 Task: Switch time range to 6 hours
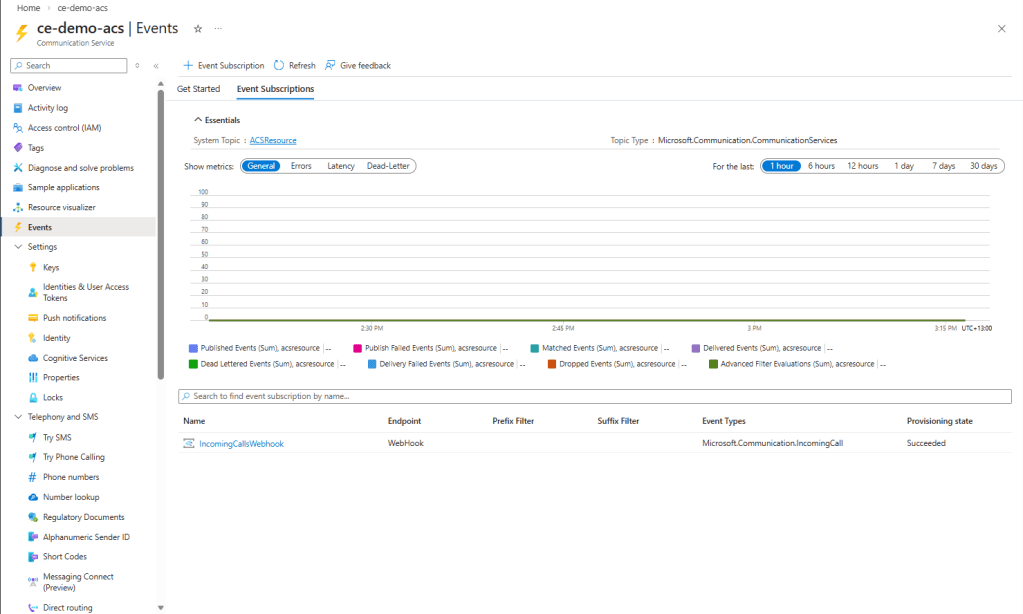click(821, 166)
